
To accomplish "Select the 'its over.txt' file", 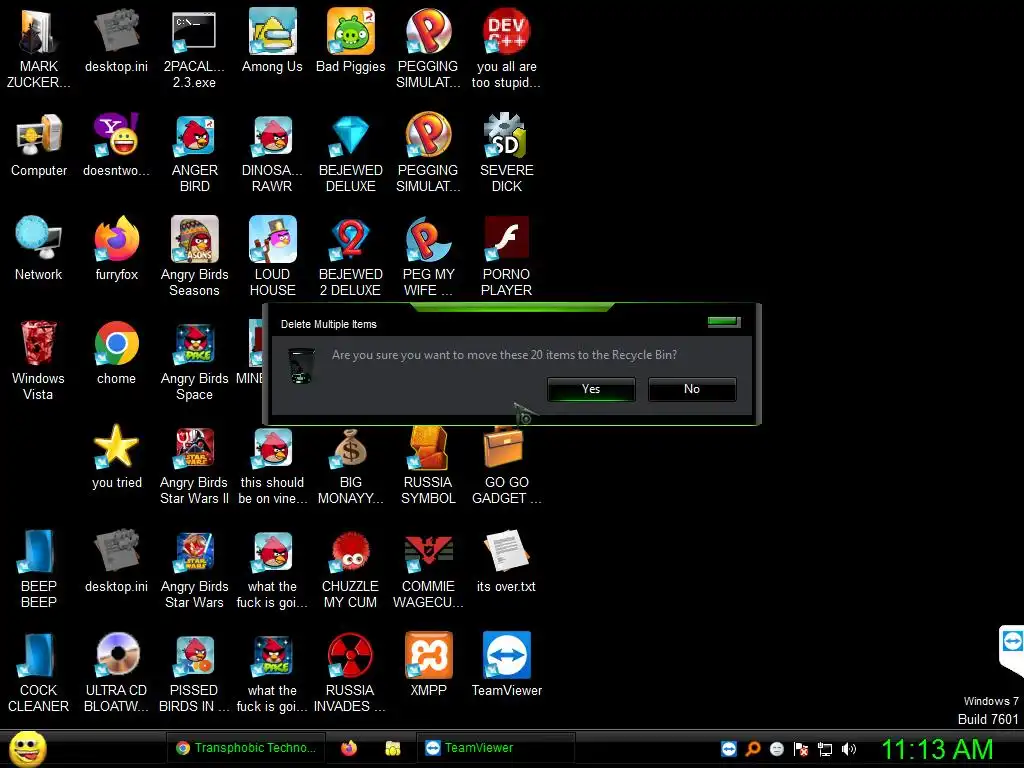I will 506,561.
